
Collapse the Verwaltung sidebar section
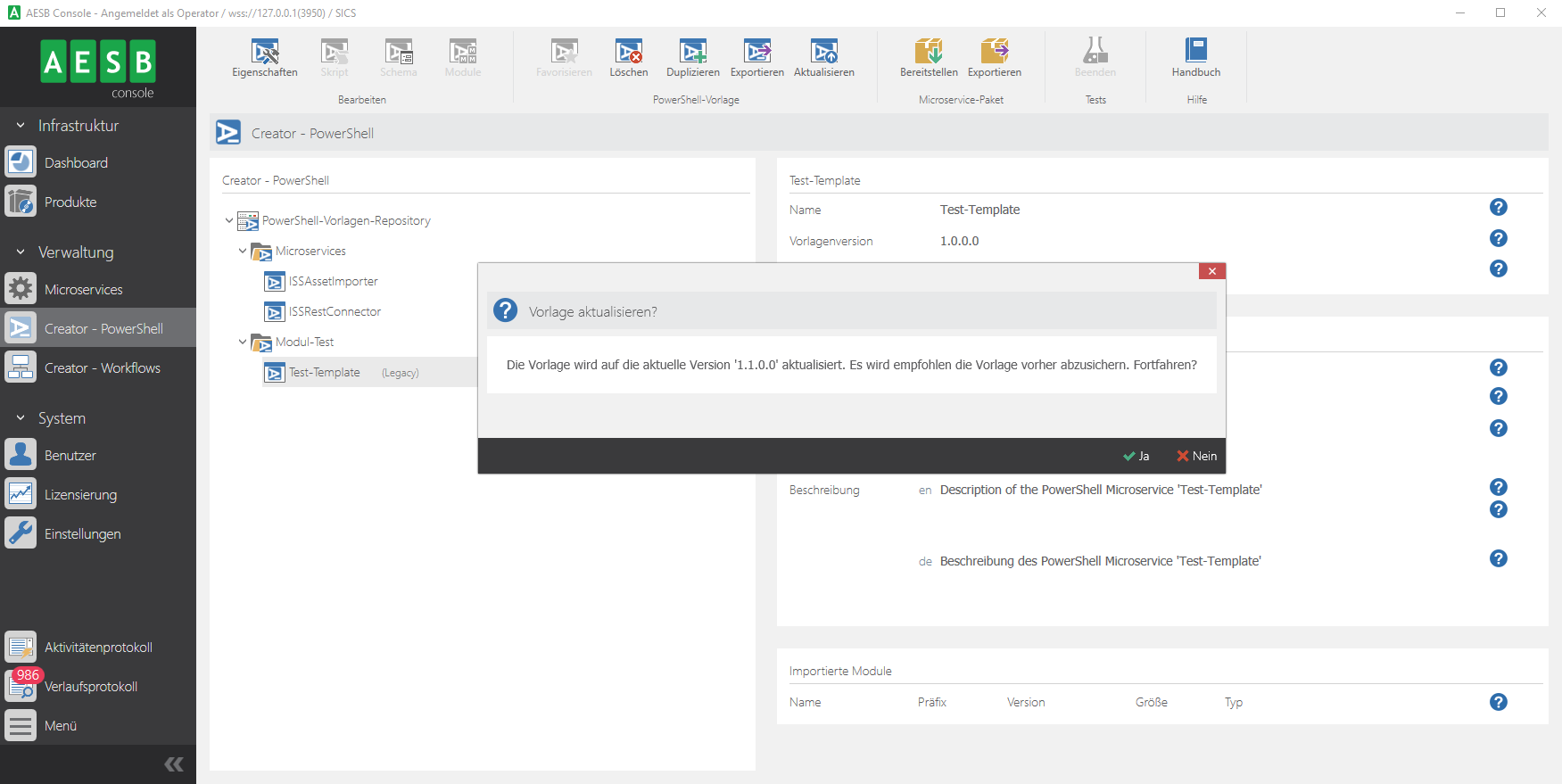(21, 252)
